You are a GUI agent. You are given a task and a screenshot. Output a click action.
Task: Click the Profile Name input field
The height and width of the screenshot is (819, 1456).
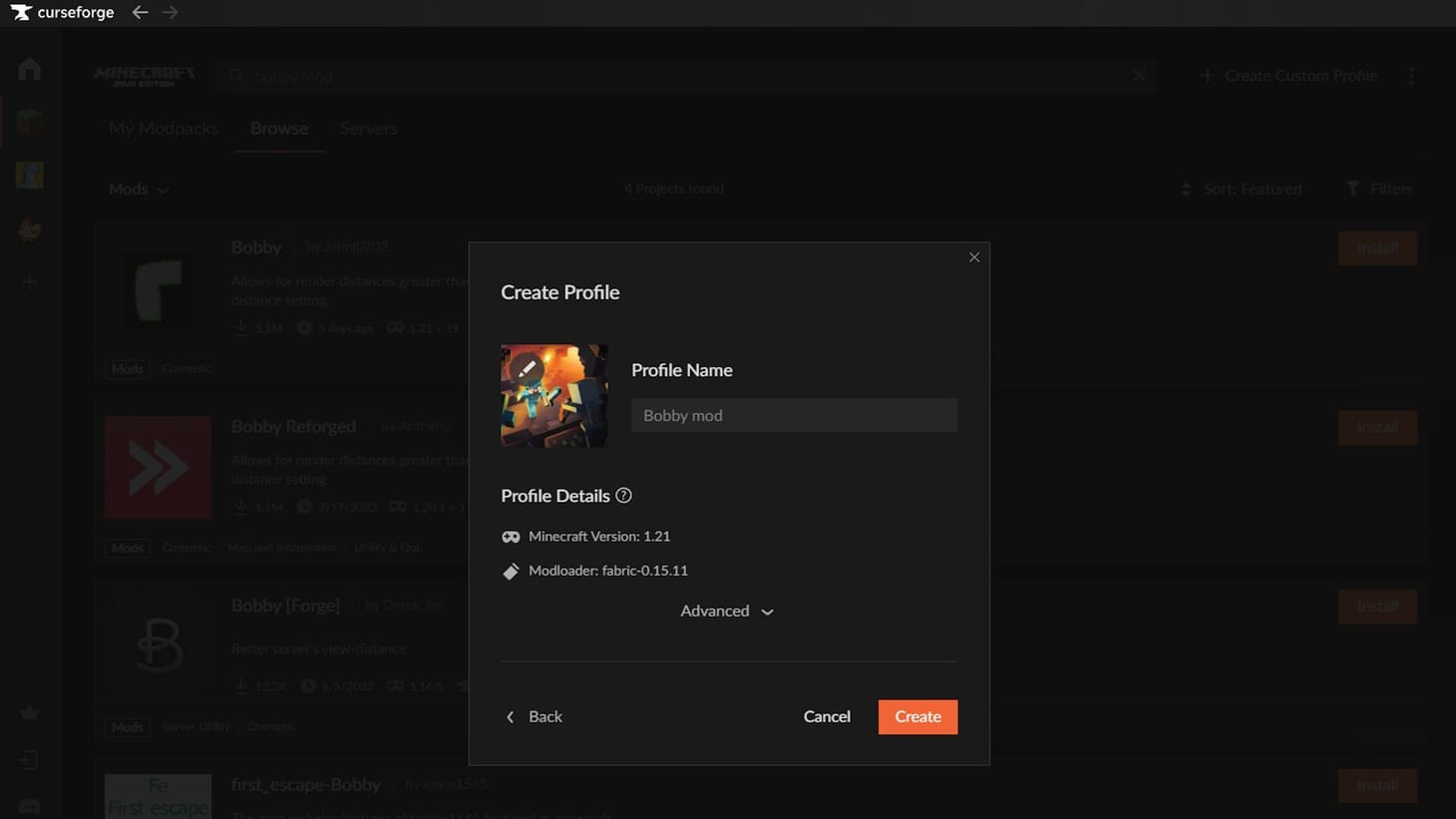coord(794,415)
